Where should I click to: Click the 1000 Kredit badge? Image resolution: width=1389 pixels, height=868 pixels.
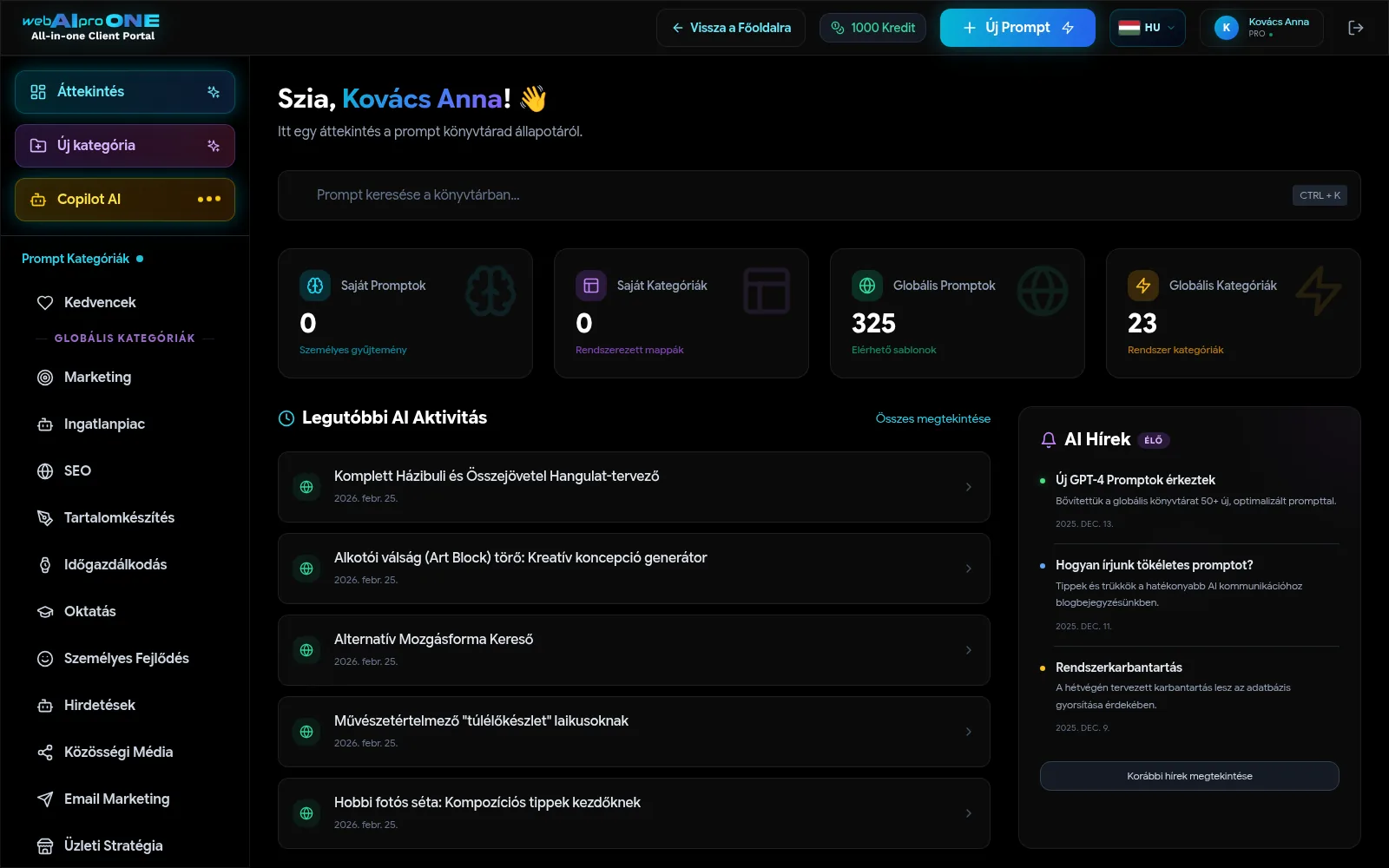tap(873, 28)
